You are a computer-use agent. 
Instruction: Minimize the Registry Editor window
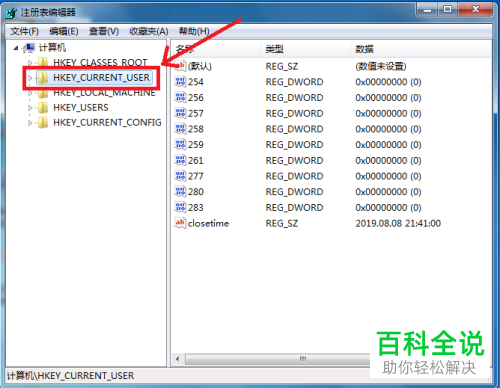click(x=427, y=10)
